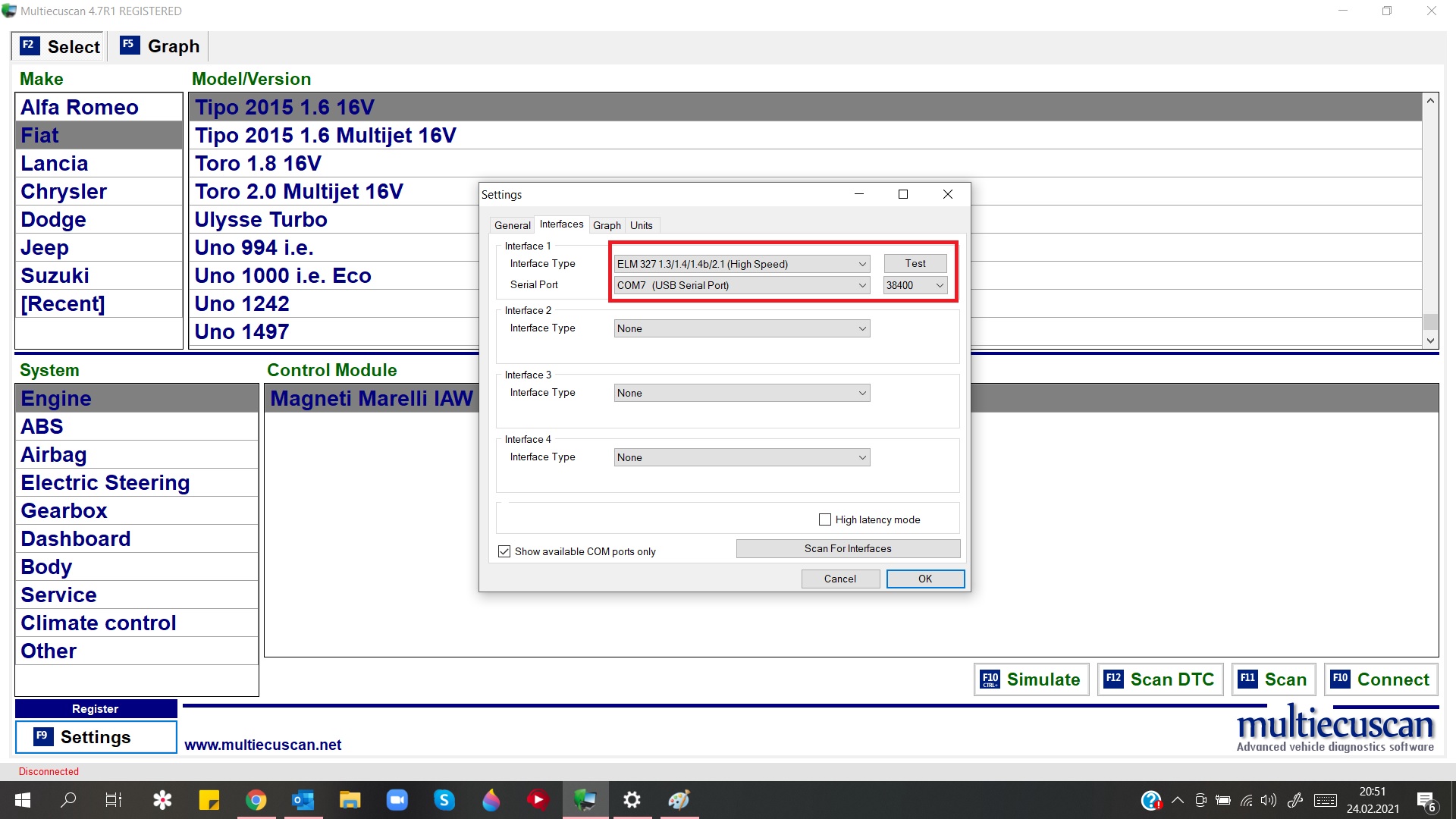Enable High latency mode checkbox
The width and height of the screenshot is (1456, 819).
tap(825, 519)
